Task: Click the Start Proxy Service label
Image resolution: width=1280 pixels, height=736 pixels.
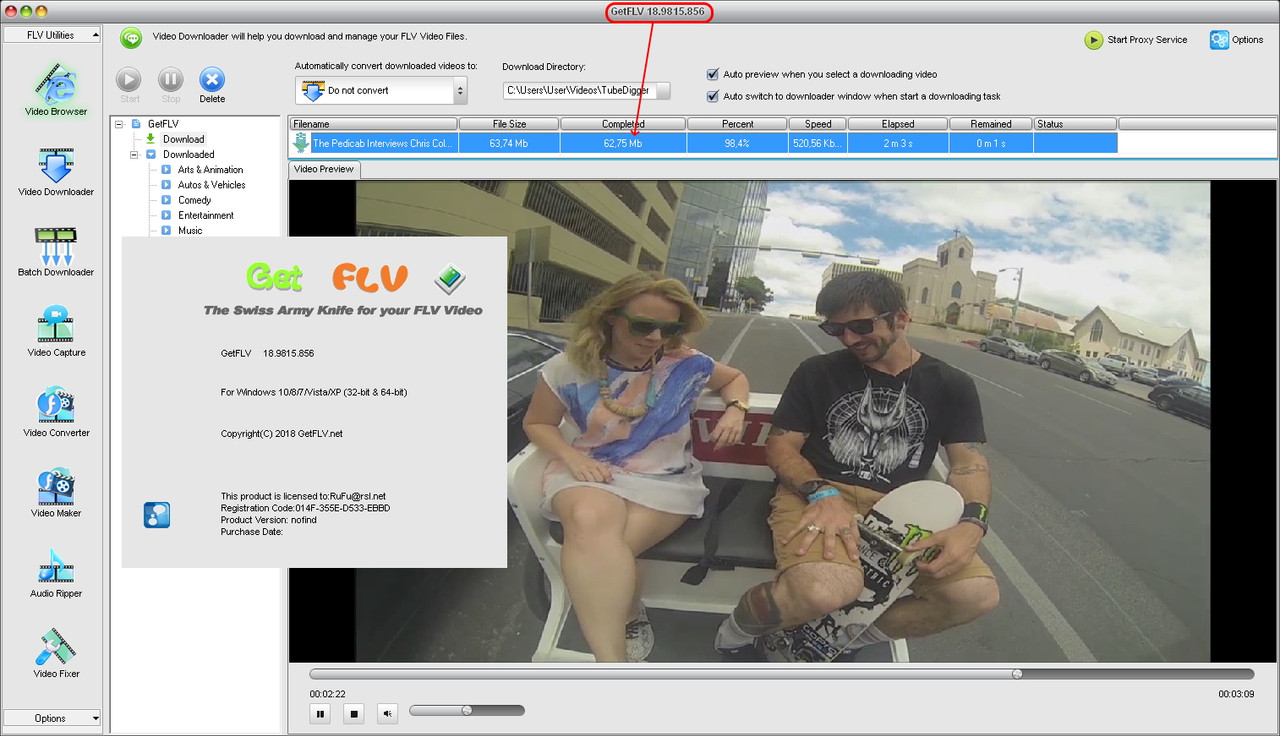Action: coord(1147,40)
